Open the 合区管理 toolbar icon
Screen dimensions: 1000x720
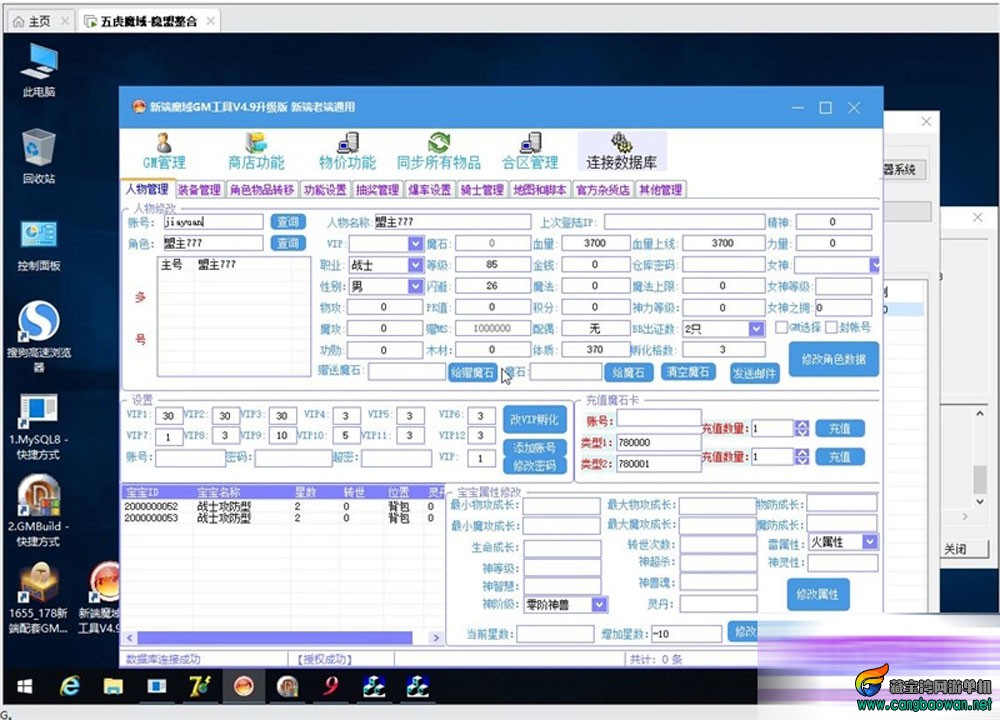(530, 151)
